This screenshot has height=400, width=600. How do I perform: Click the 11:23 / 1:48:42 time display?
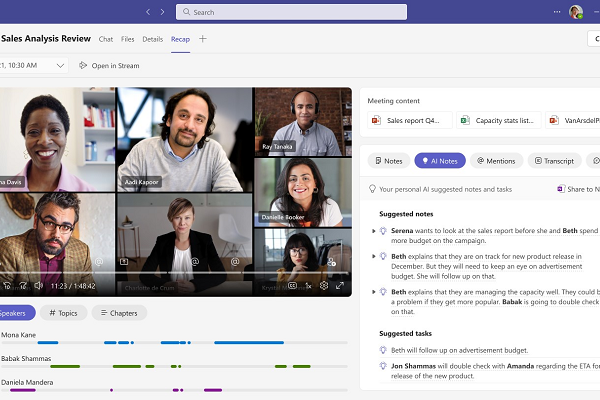[73, 286]
